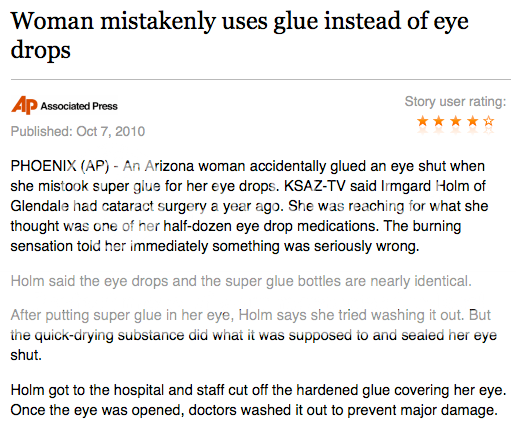
Task: Rate the story four stars
Action: 472,121
